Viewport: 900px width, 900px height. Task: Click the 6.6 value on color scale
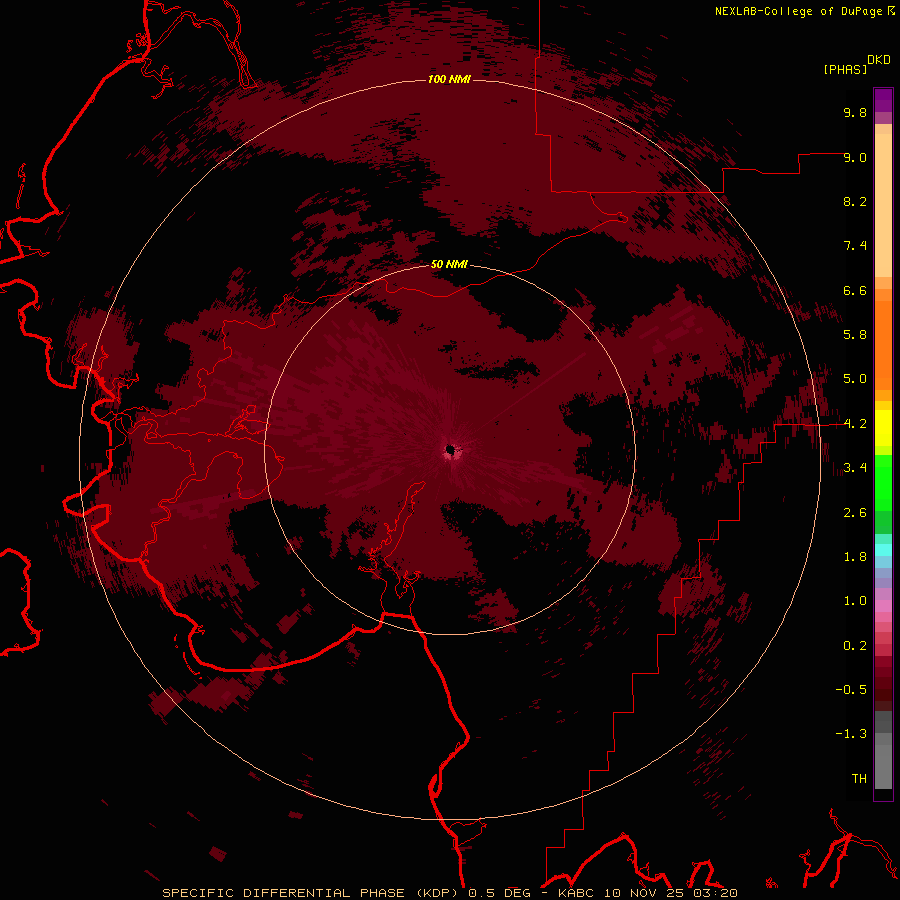pos(855,290)
